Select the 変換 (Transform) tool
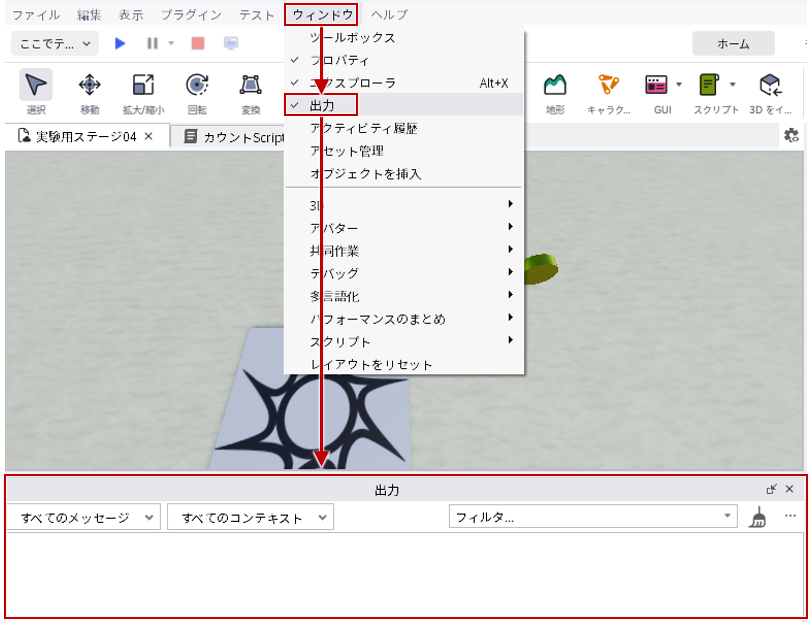This screenshot has height=622, width=810. point(251,91)
